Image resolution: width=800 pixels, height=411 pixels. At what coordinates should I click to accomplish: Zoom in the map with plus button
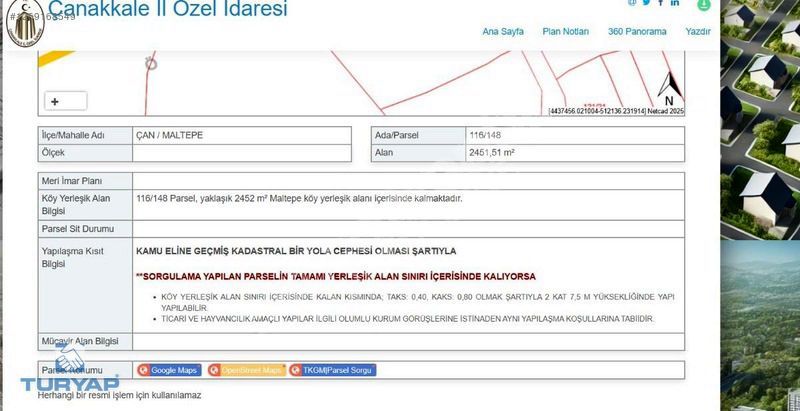click(55, 101)
